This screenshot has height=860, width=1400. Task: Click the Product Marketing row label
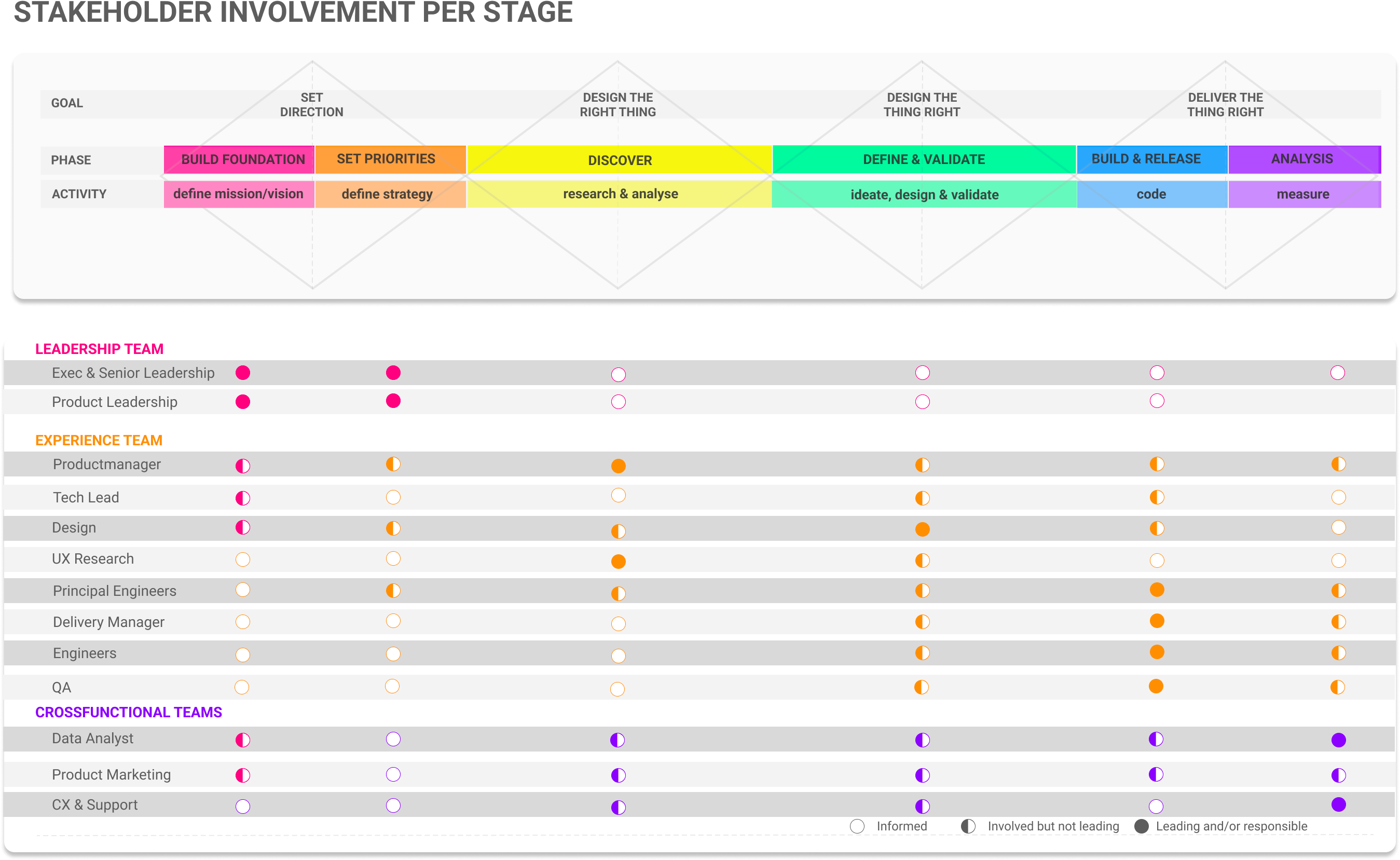(112, 775)
